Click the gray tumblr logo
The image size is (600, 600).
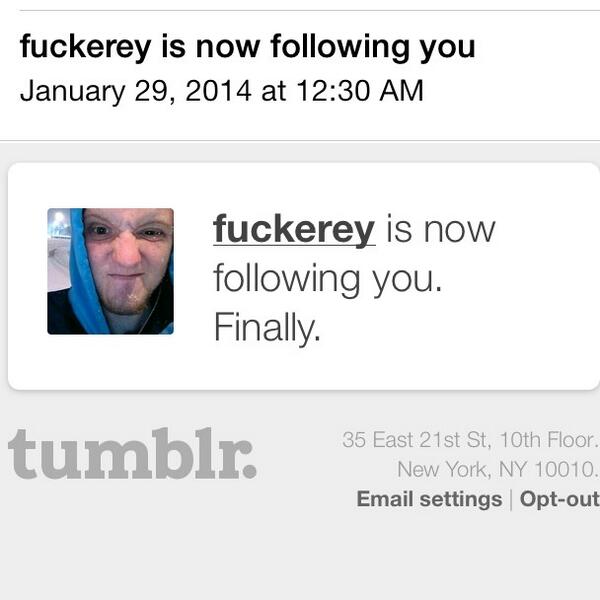pos(132,453)
